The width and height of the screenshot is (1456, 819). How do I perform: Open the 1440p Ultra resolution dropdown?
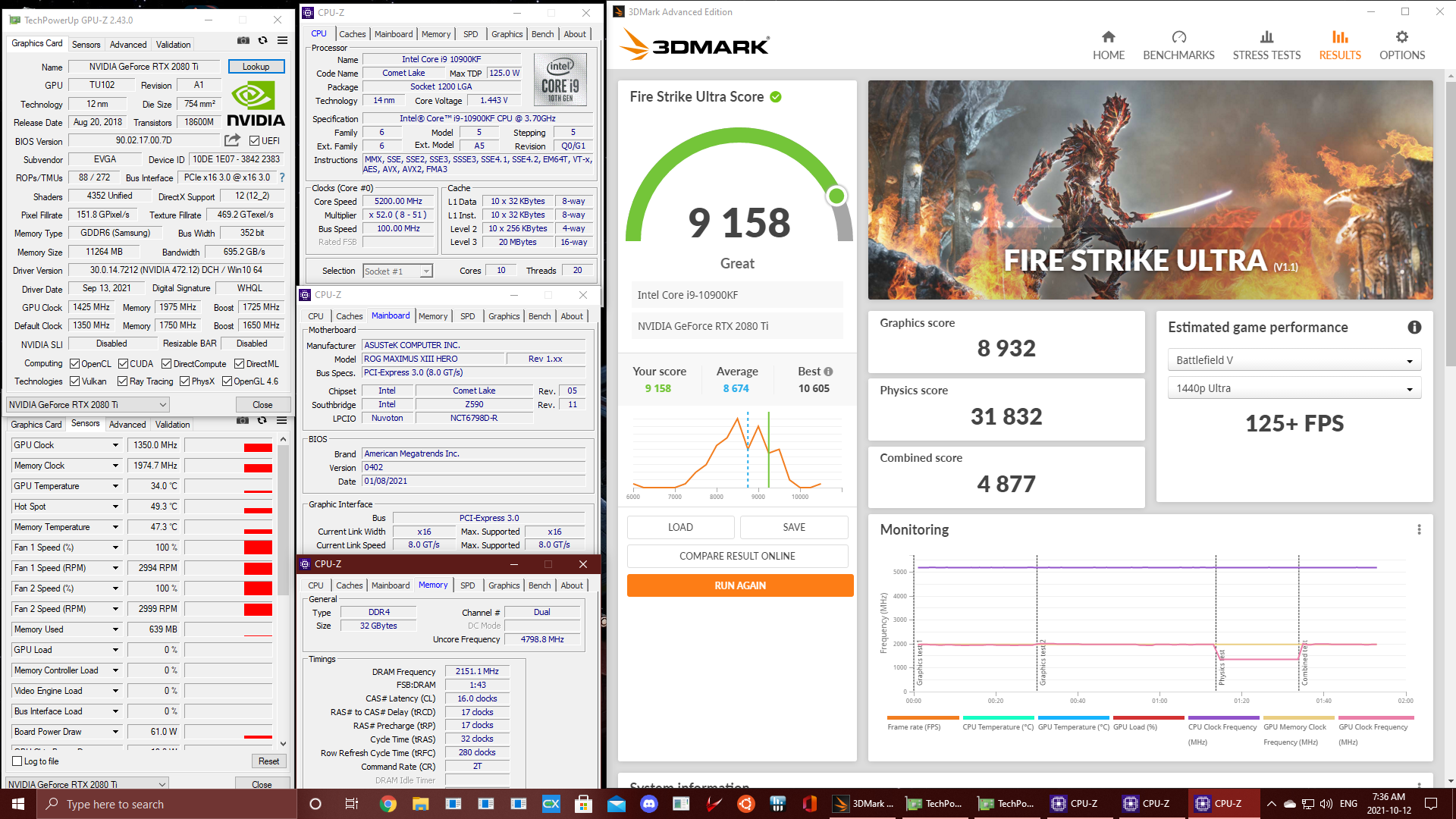pos(1294,388)
